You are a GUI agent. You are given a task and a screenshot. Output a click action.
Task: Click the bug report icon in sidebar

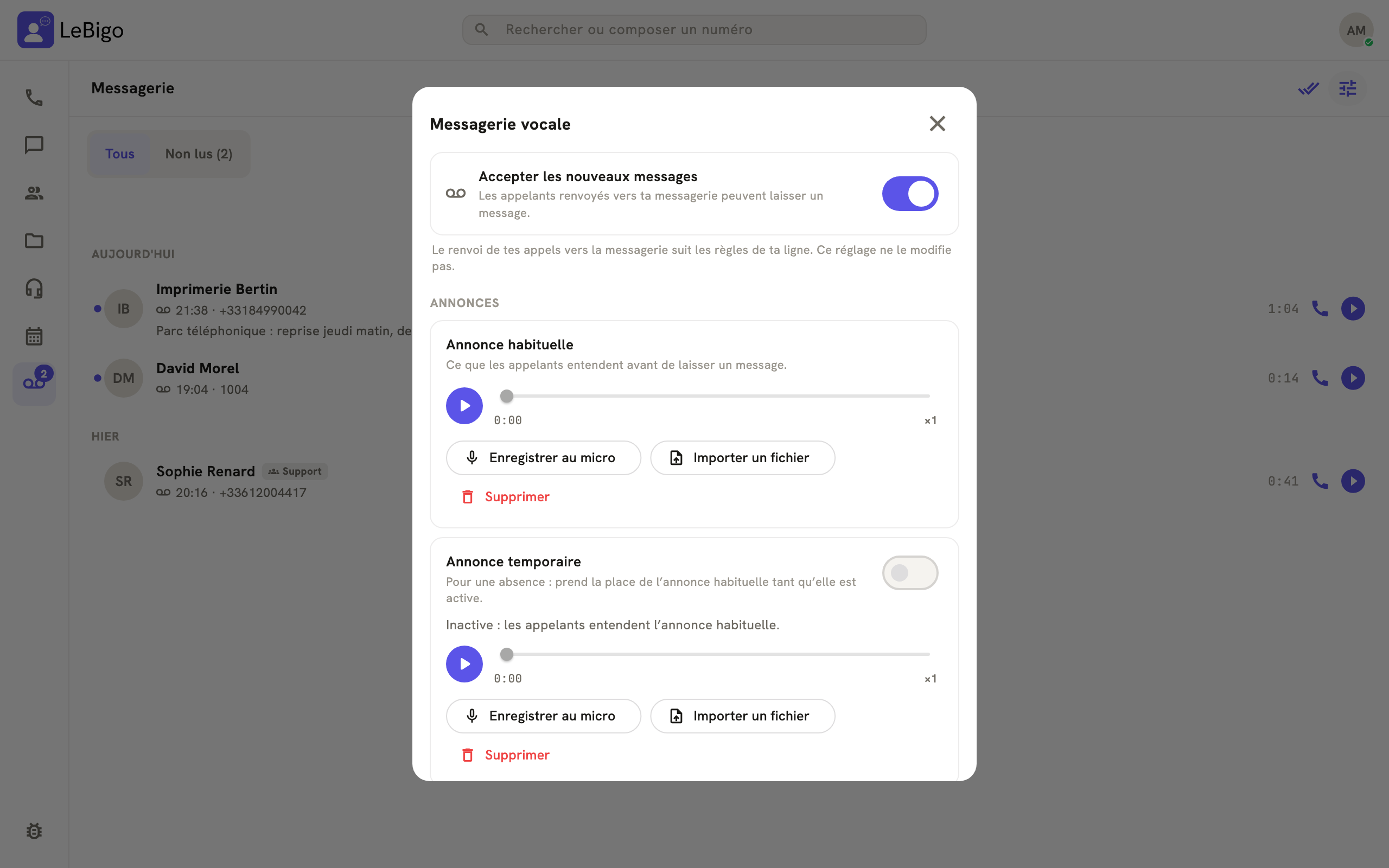coord(34,831)
